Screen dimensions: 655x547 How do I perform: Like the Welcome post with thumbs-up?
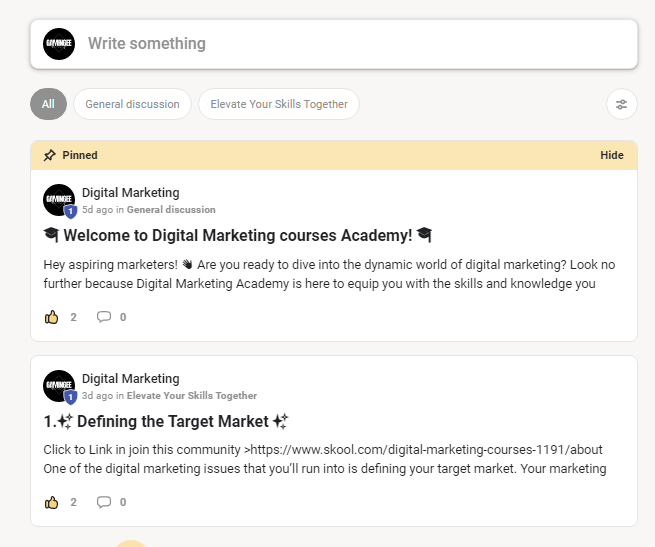coord(52,317)
